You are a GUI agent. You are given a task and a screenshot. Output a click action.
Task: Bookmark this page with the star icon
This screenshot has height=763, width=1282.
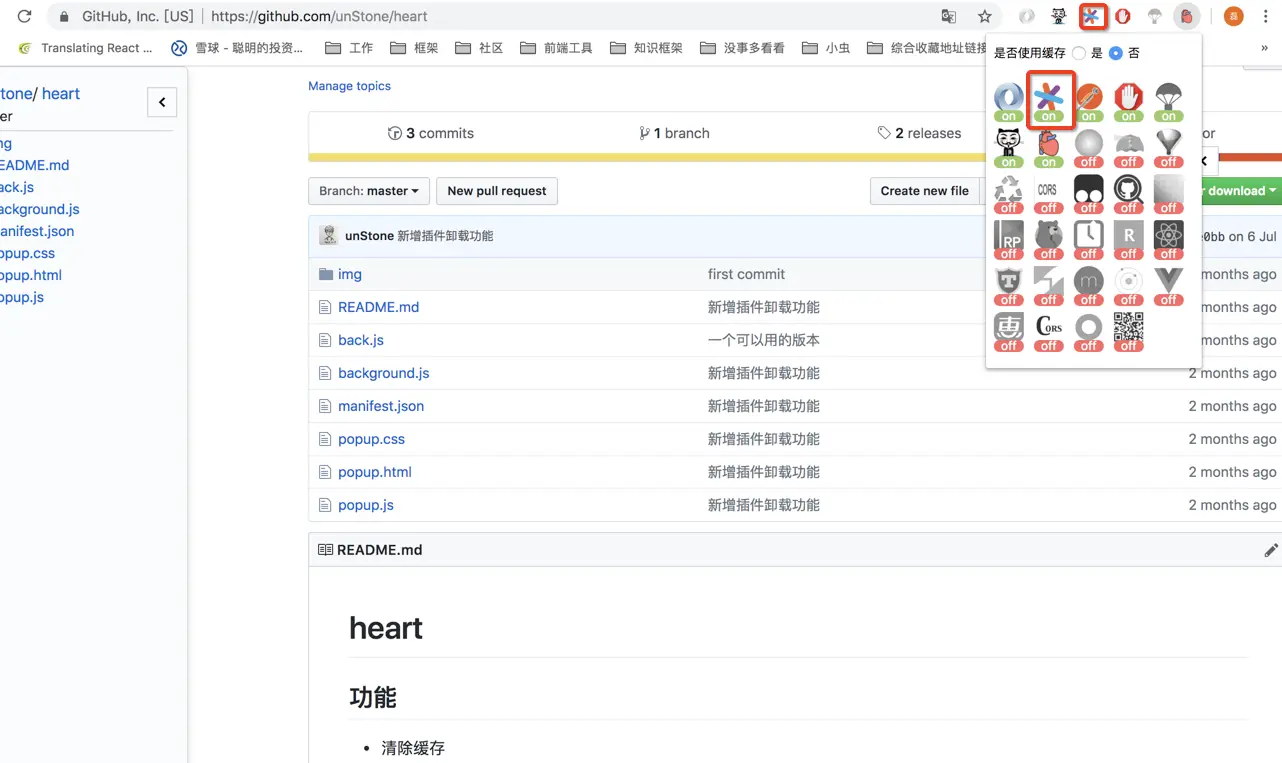tap(985, 16)
